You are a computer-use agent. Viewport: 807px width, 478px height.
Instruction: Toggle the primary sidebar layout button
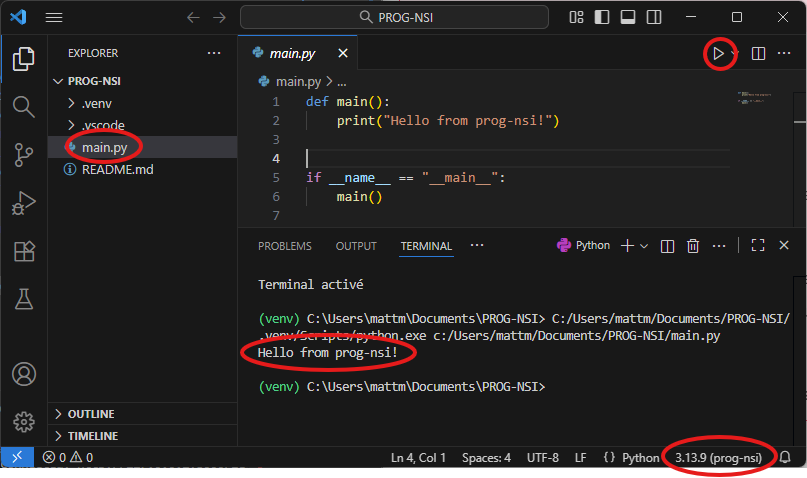pyautogui.click(x=602, y=18)
